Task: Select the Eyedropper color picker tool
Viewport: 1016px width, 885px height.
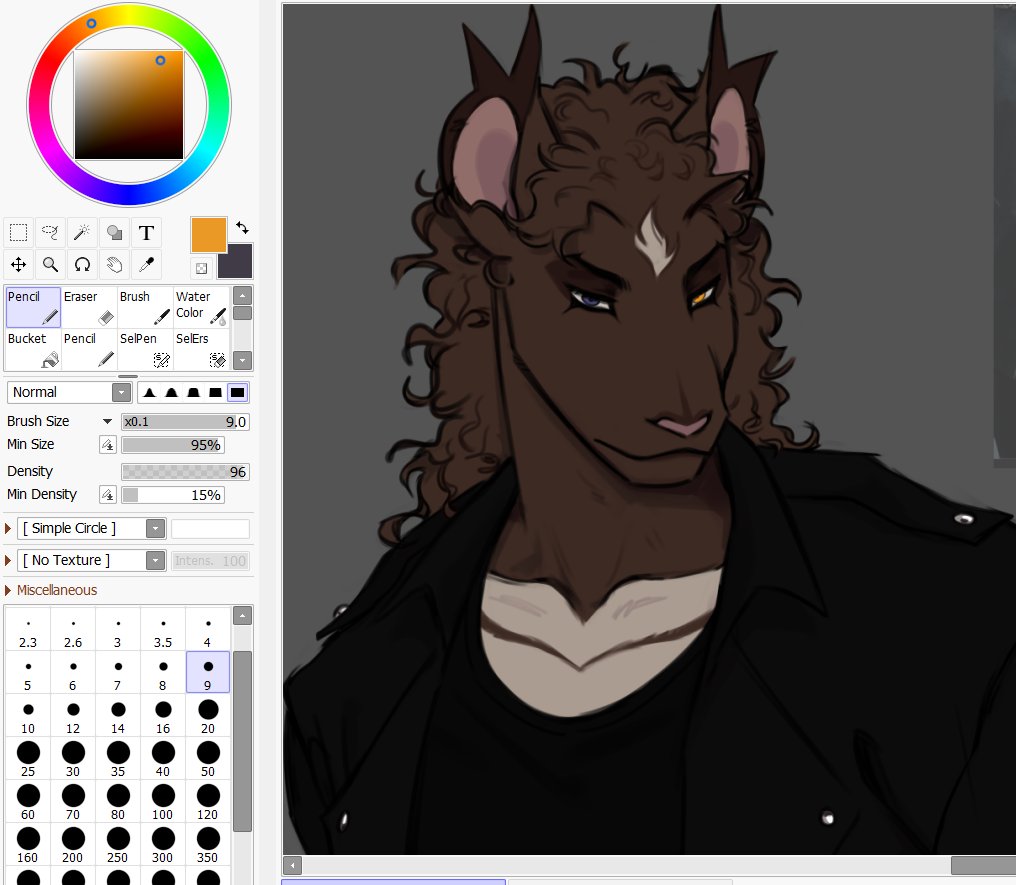Action: 146,264
